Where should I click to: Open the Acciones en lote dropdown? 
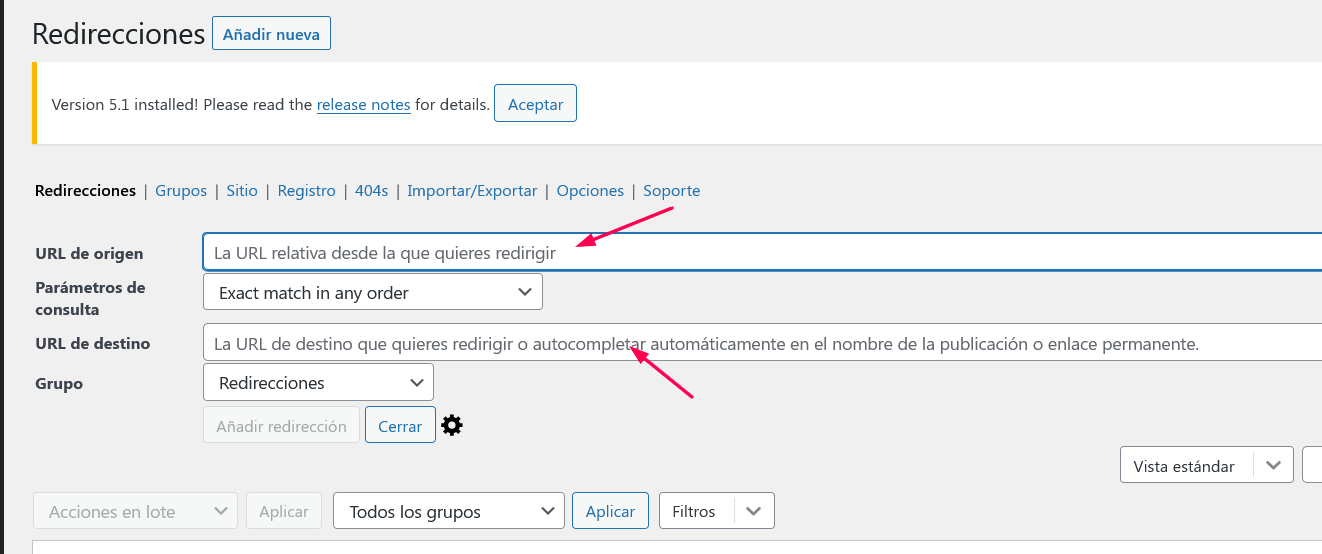coord(136,511)
